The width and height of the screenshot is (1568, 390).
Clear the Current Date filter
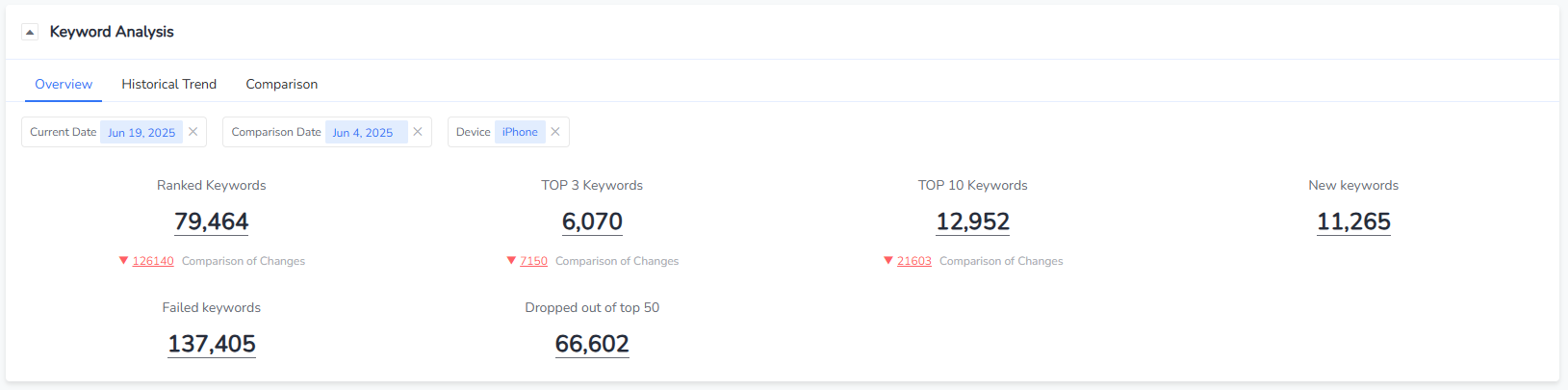pyautogui.click(x=193, y=132)
